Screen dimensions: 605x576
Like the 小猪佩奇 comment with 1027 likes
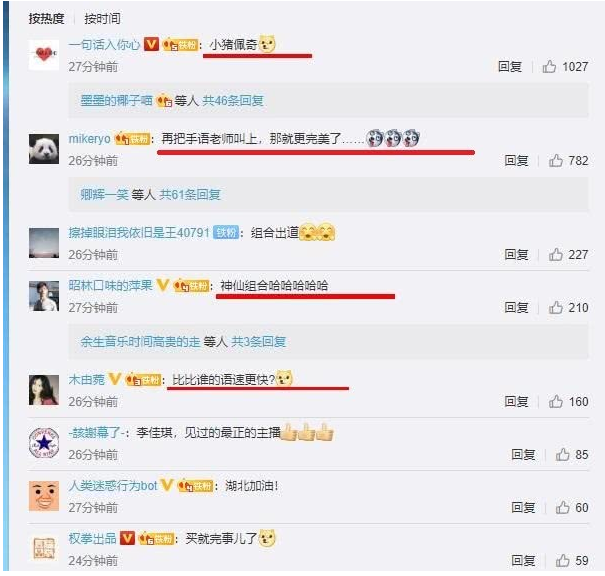[549, 67]
